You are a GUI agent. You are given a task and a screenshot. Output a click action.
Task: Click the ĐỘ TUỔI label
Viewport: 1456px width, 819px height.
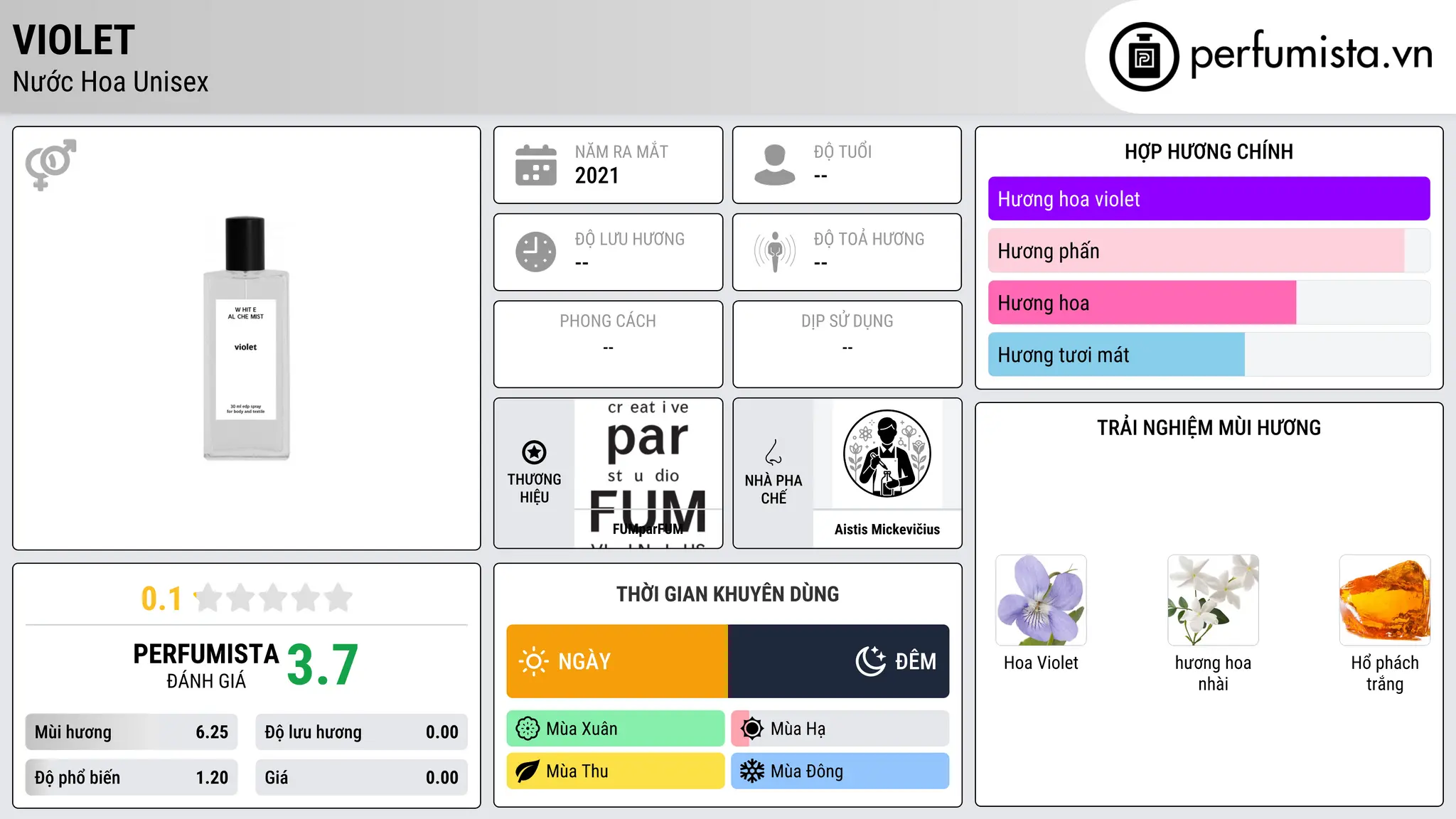pyautogui.click(x=842, y=152)
